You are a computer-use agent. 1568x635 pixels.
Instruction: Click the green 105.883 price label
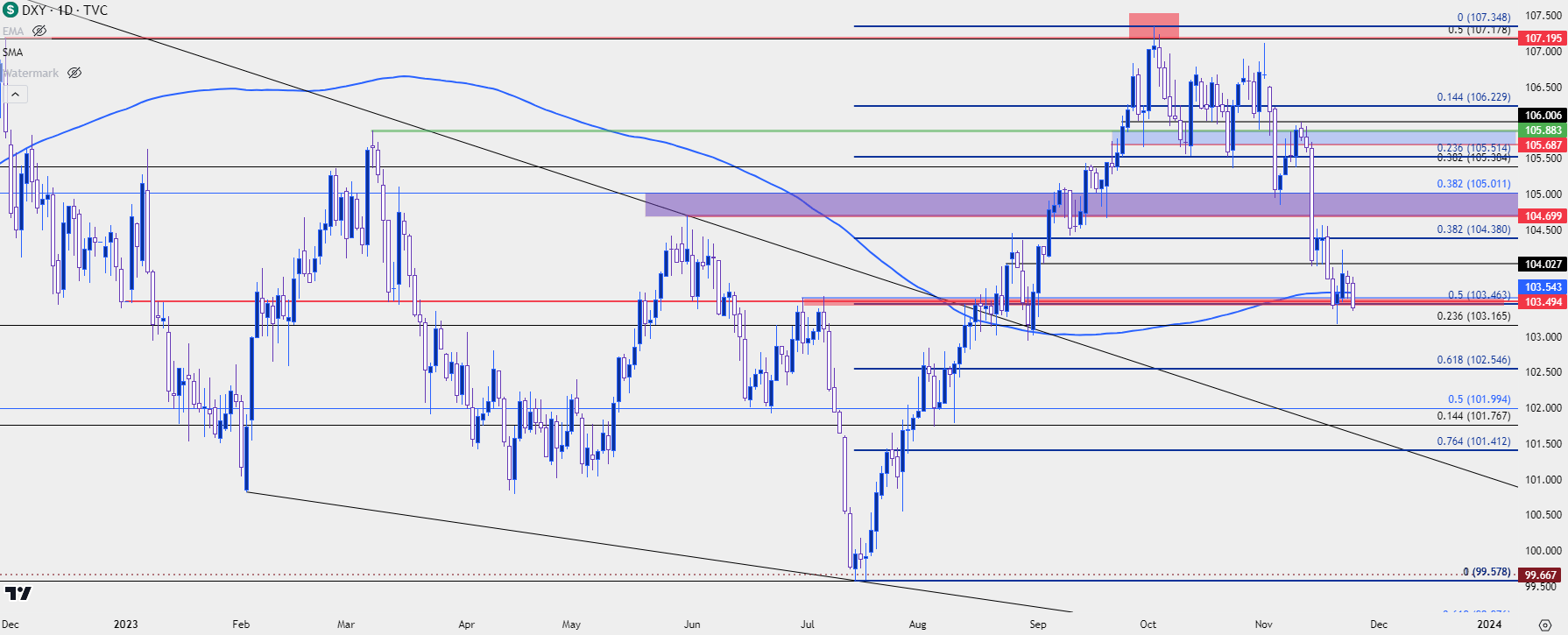coord(1543,130)
